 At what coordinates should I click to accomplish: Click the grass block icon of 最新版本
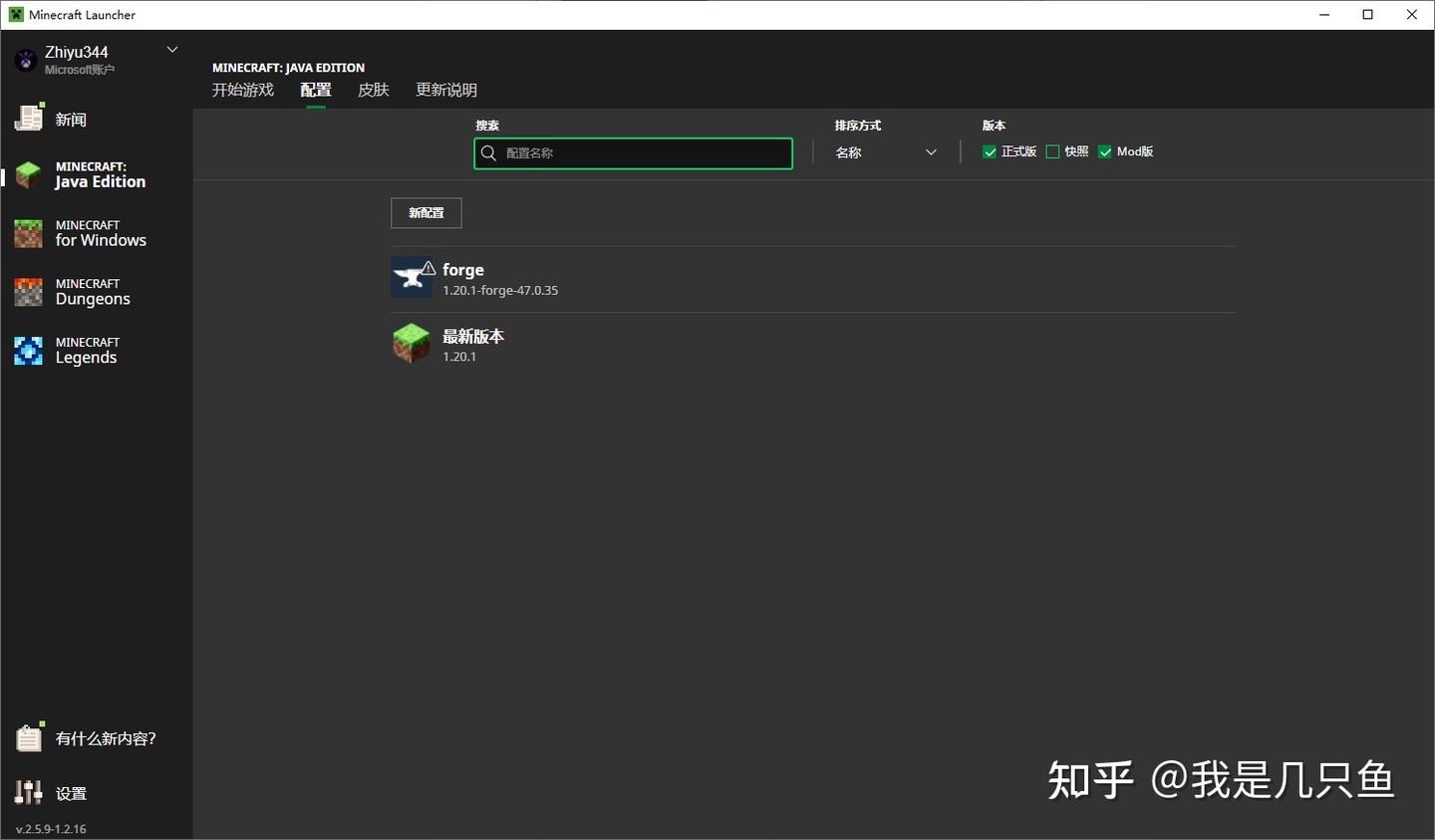(x=411, y=343)
